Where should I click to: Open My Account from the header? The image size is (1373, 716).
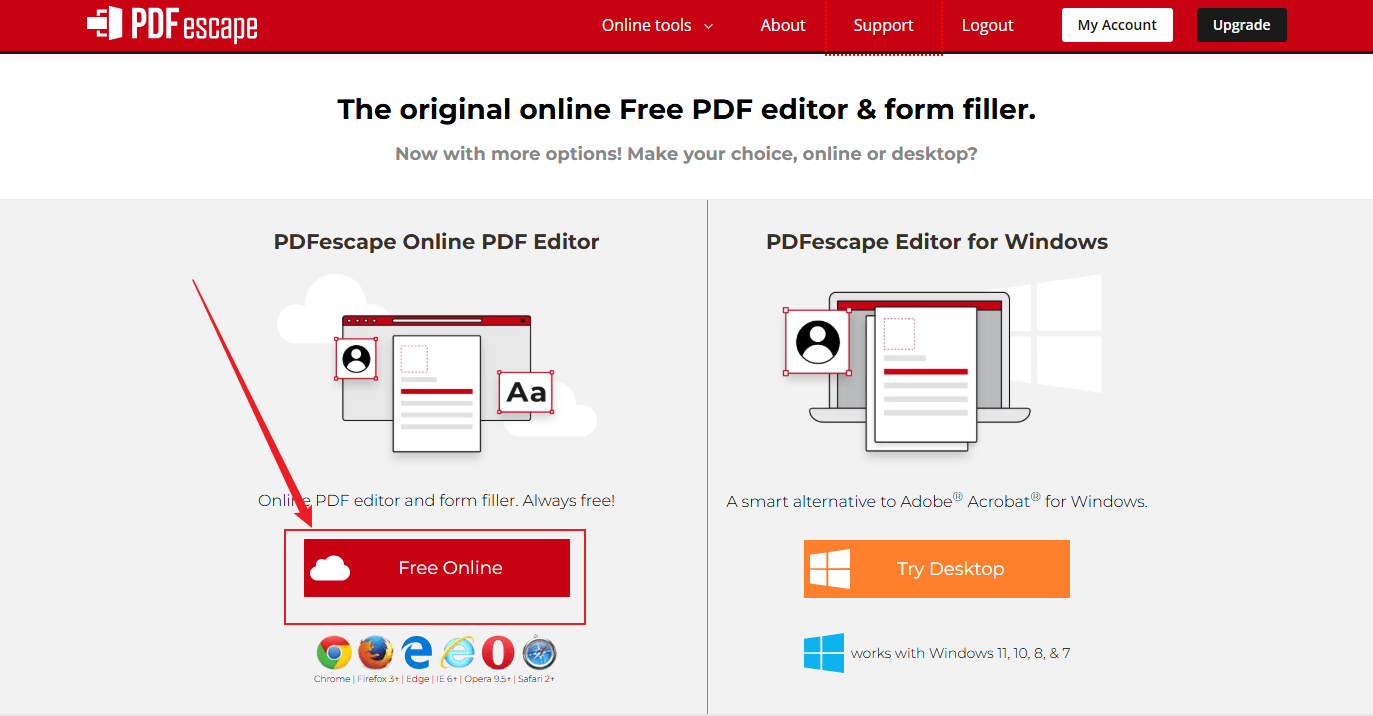pos(1117,25)
